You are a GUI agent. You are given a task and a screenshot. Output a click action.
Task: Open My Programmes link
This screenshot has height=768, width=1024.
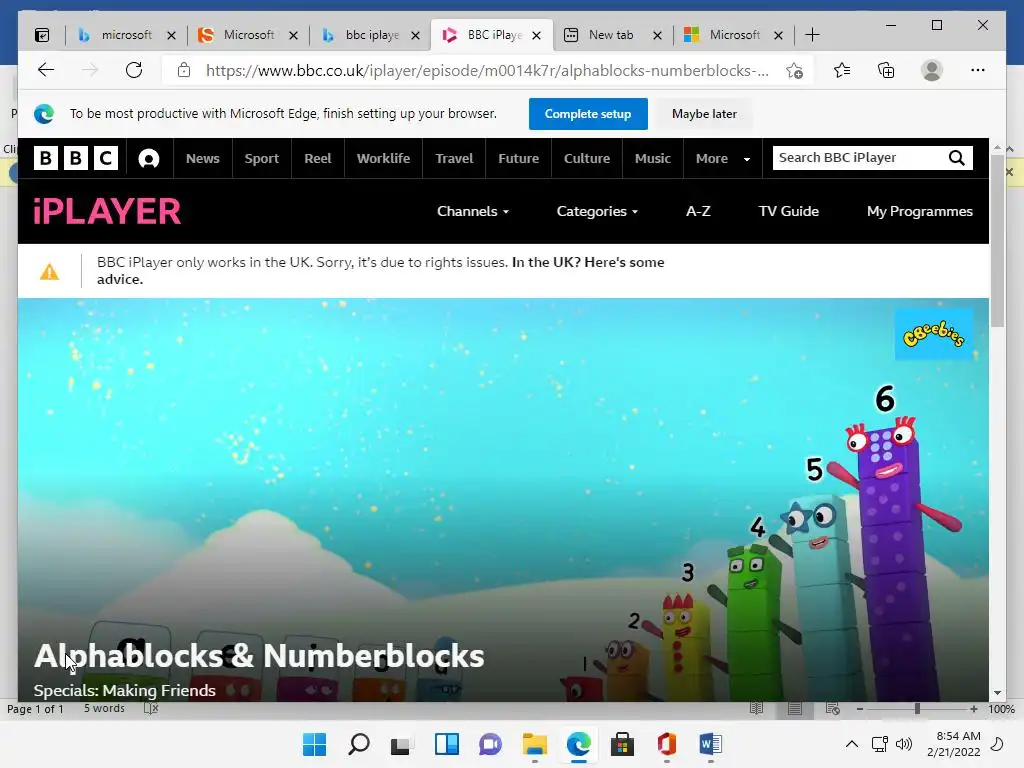(920, 212)
